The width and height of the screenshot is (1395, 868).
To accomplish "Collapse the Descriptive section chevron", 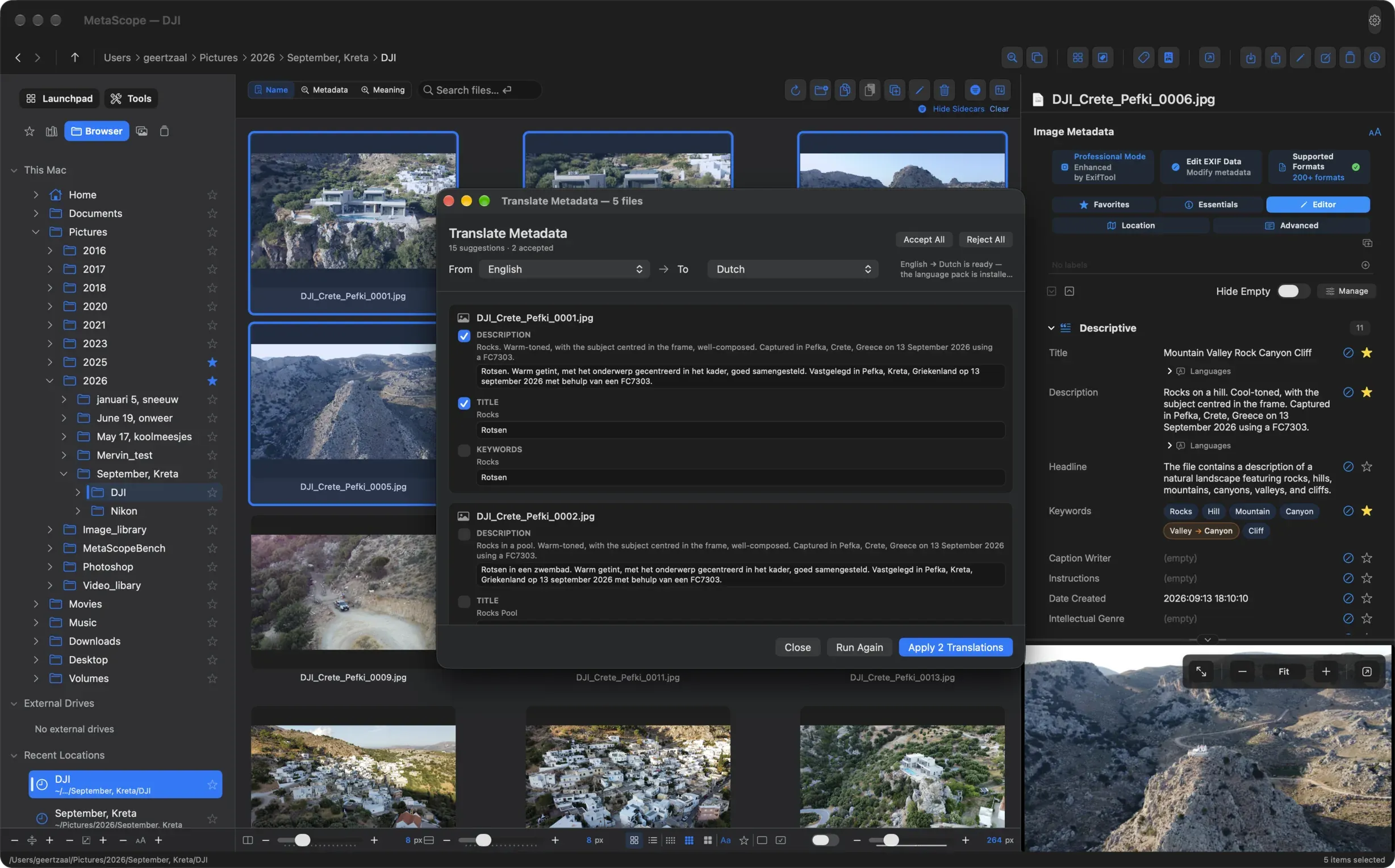I will (x=1051, y=328).
